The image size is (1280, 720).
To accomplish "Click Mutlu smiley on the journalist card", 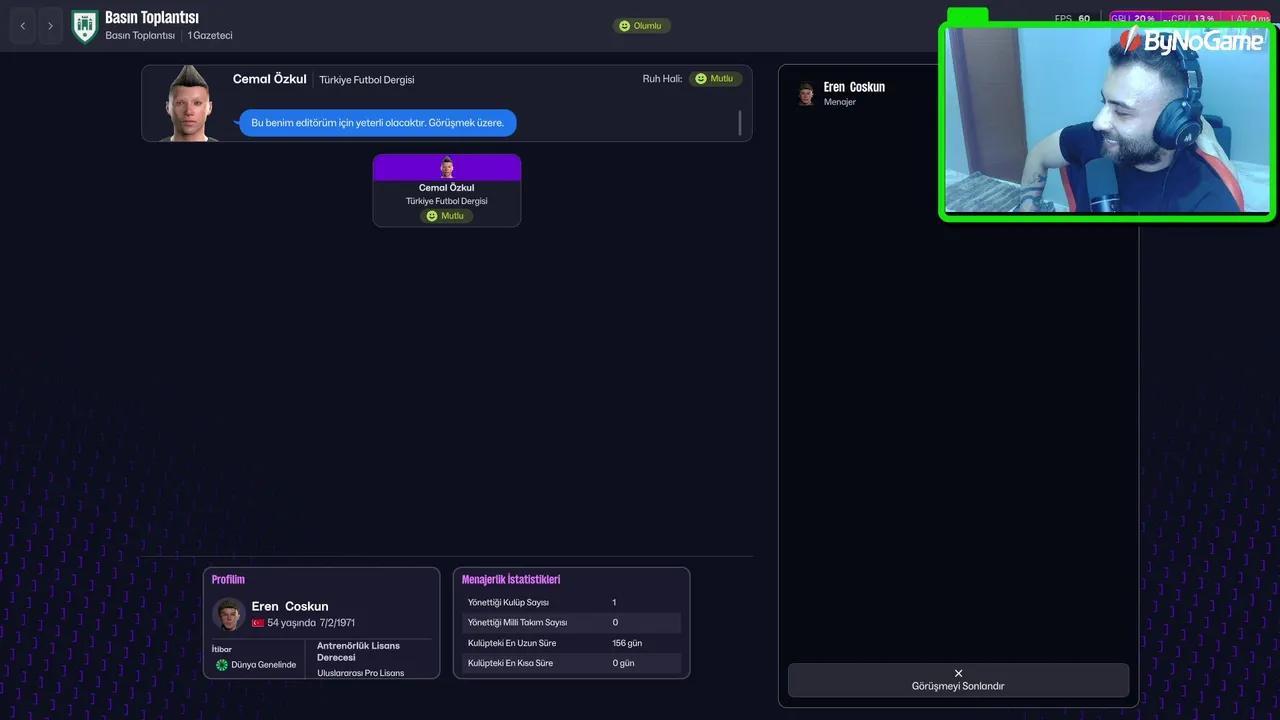I will click(x=433, y=216).
